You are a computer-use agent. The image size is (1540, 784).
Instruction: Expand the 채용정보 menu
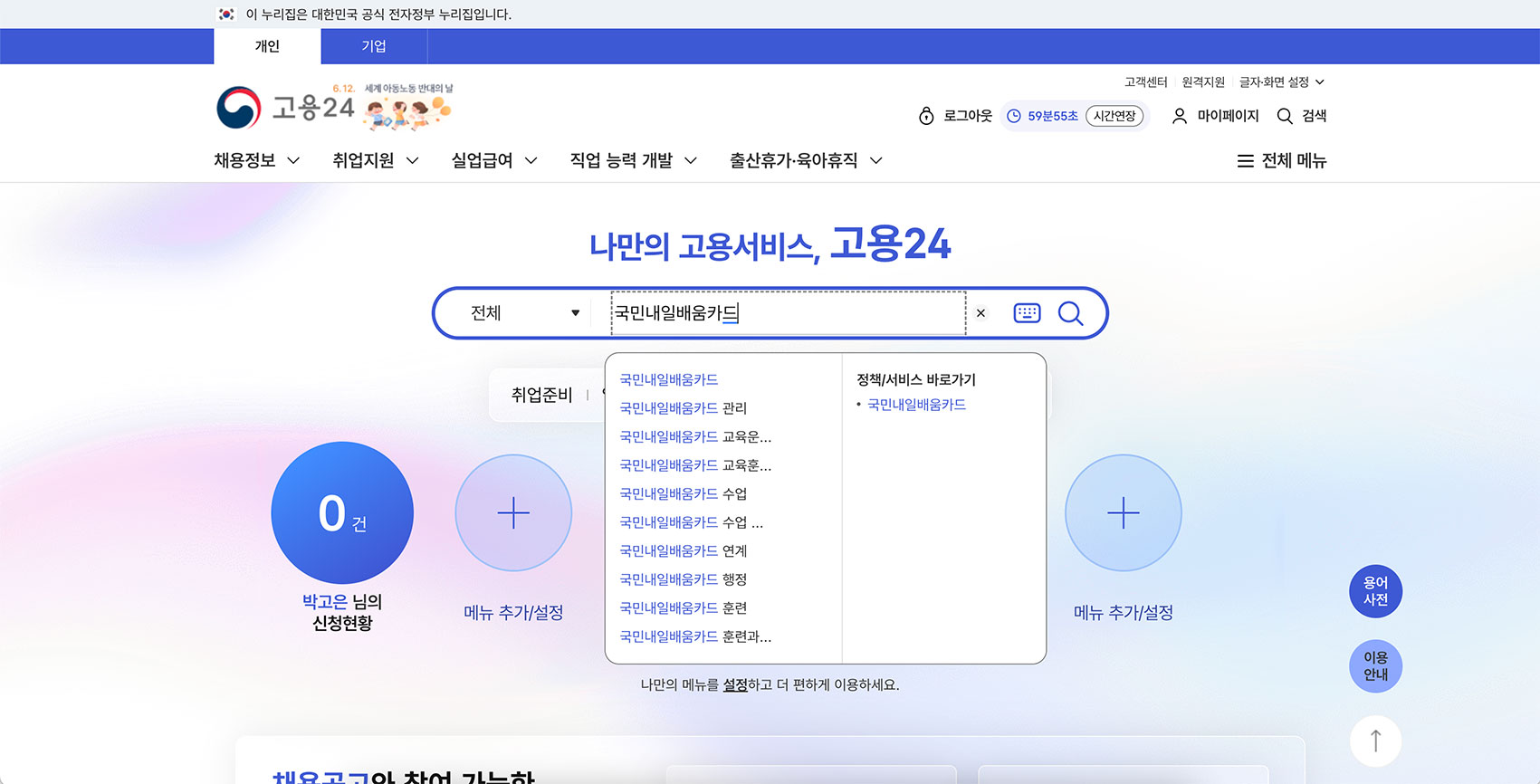point(256,160)
